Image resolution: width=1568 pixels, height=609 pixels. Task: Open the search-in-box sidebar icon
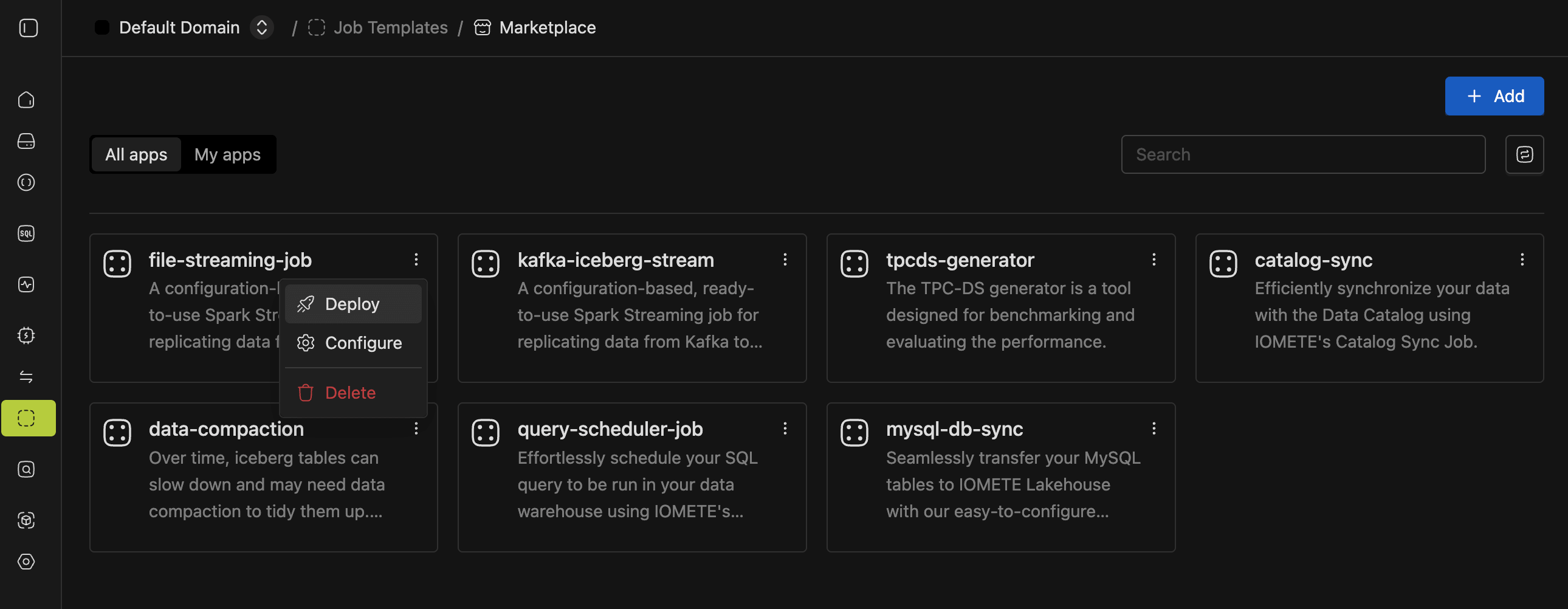tap(26, 470)
